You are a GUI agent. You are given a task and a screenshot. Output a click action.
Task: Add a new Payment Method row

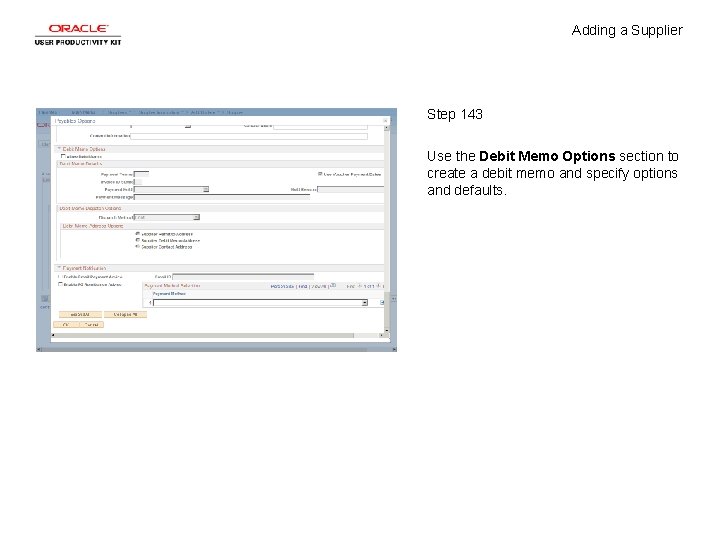click(x=382, y=303)
